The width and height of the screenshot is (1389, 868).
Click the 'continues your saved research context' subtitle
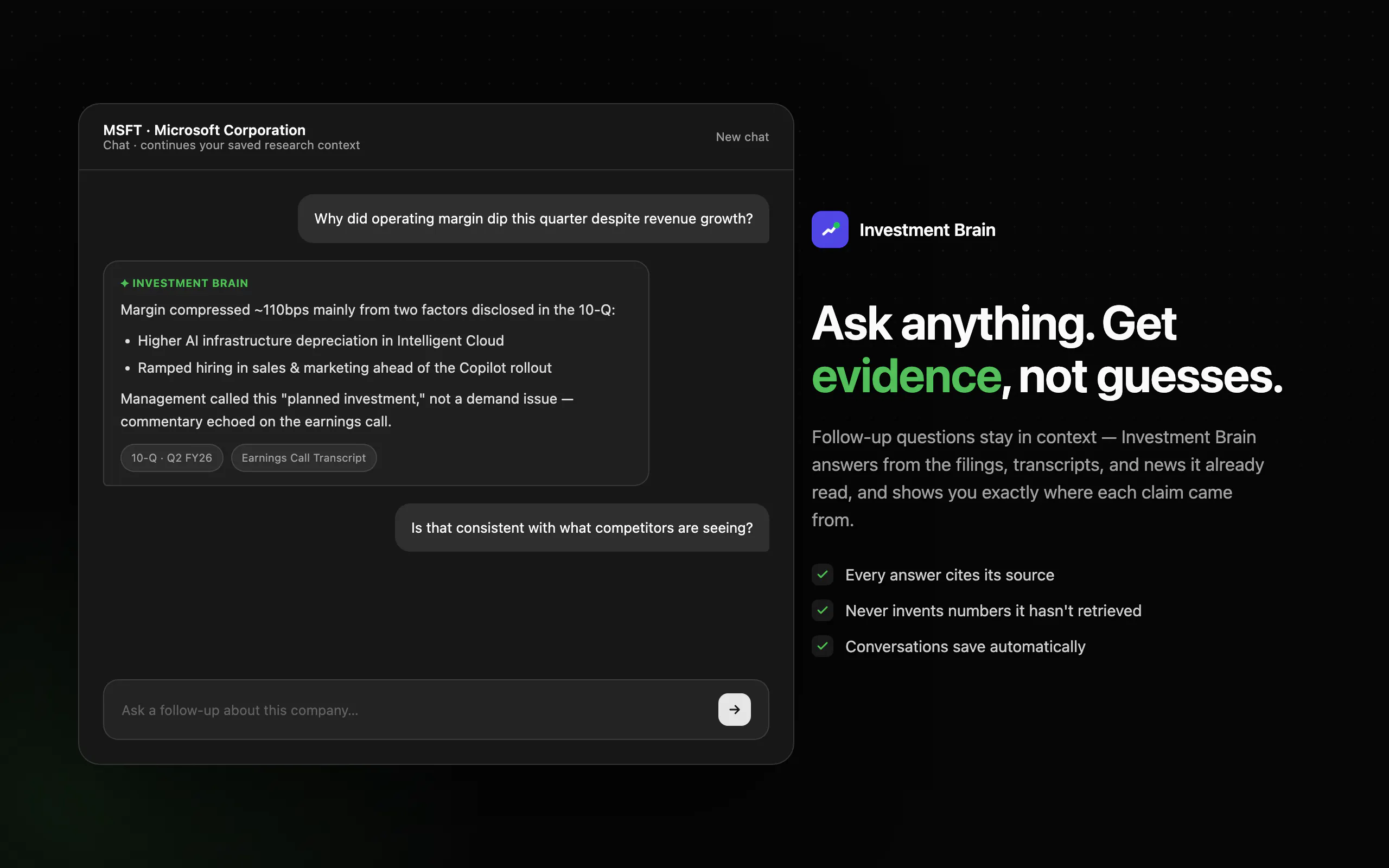coord(250,145)
